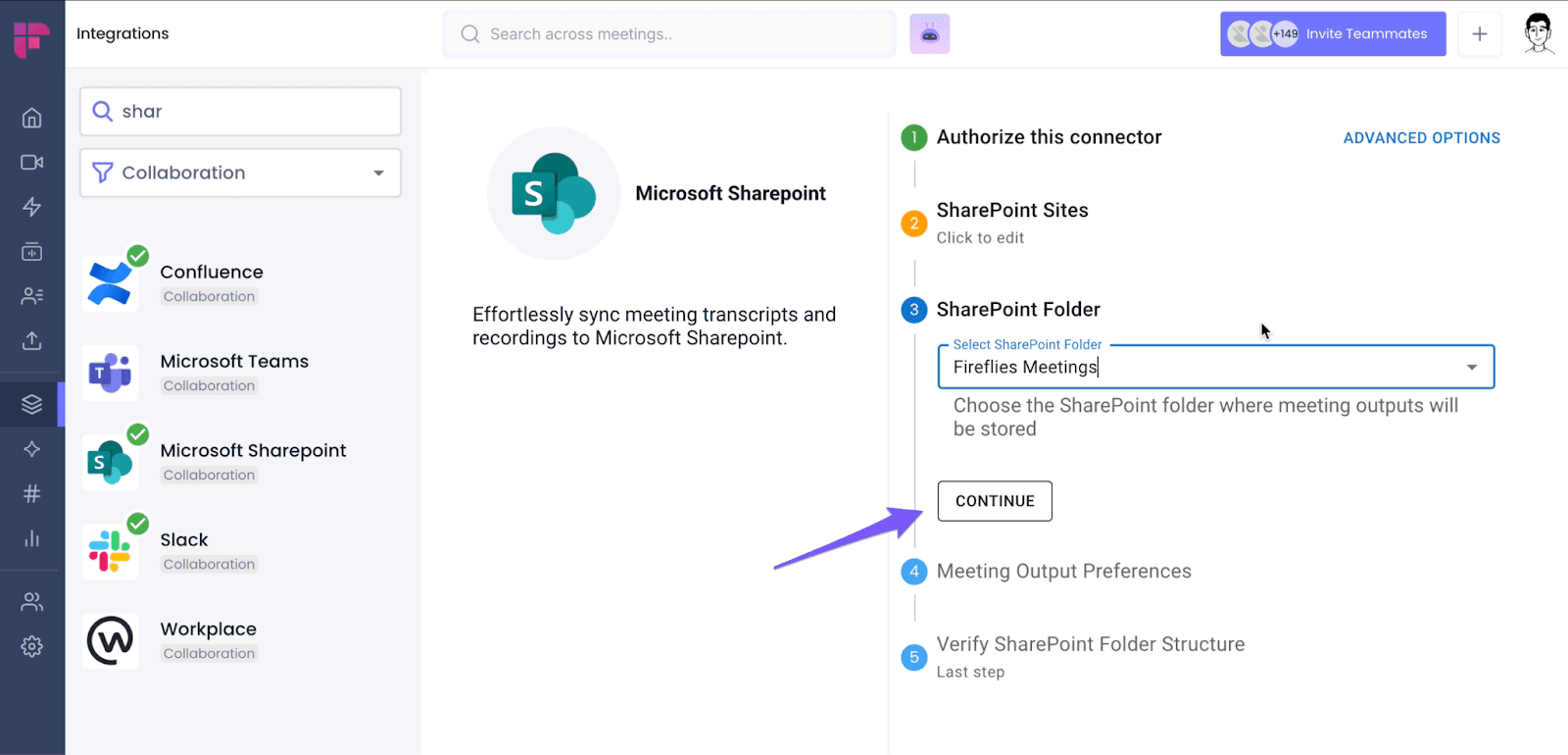Screen dimensions: 1568x755
Task: Focus the Search across meetings box
Action: [x=668, y=34]
